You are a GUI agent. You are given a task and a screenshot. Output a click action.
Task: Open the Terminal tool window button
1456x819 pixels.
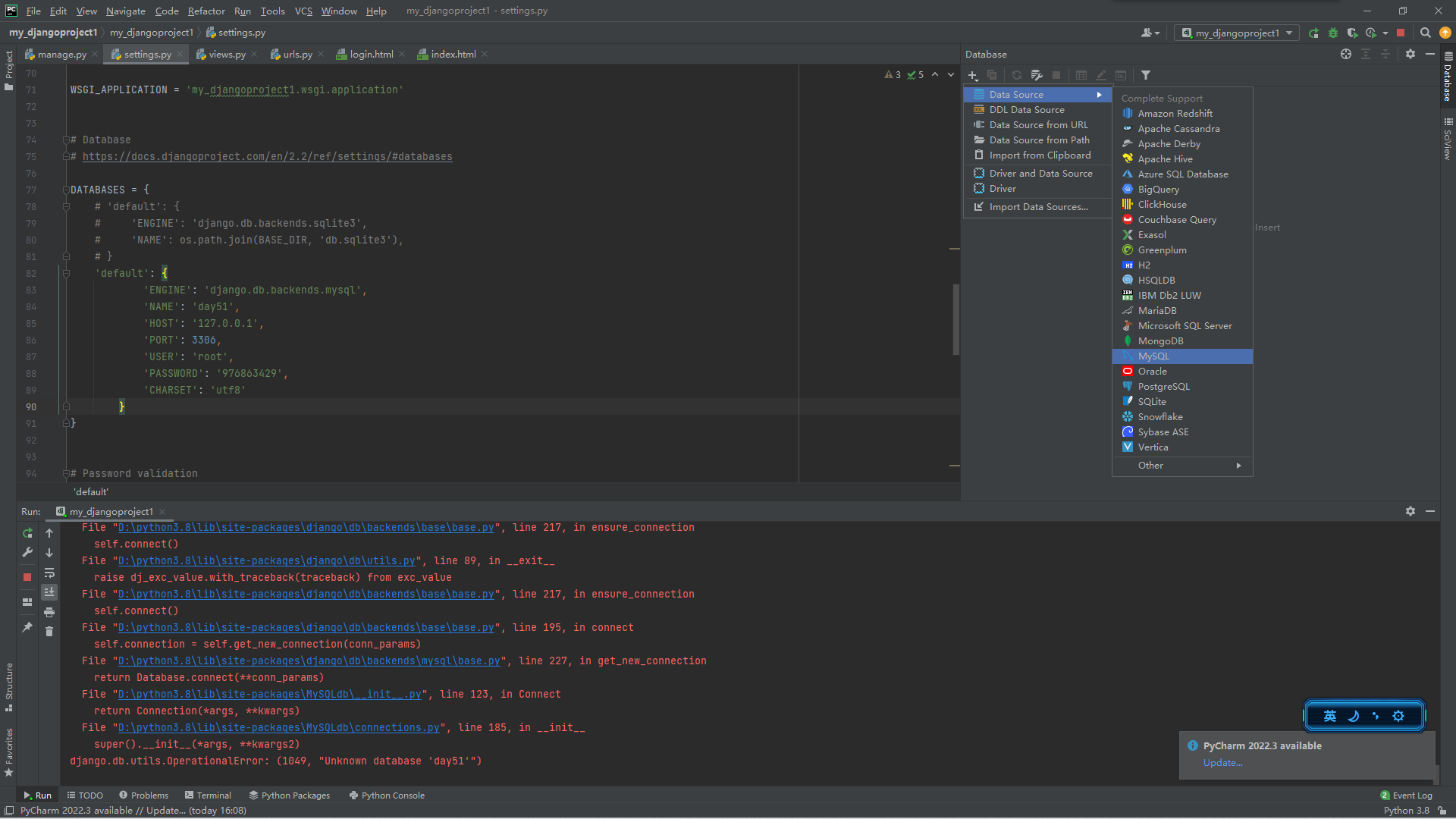pyautogui.click(x=208, y=795)
